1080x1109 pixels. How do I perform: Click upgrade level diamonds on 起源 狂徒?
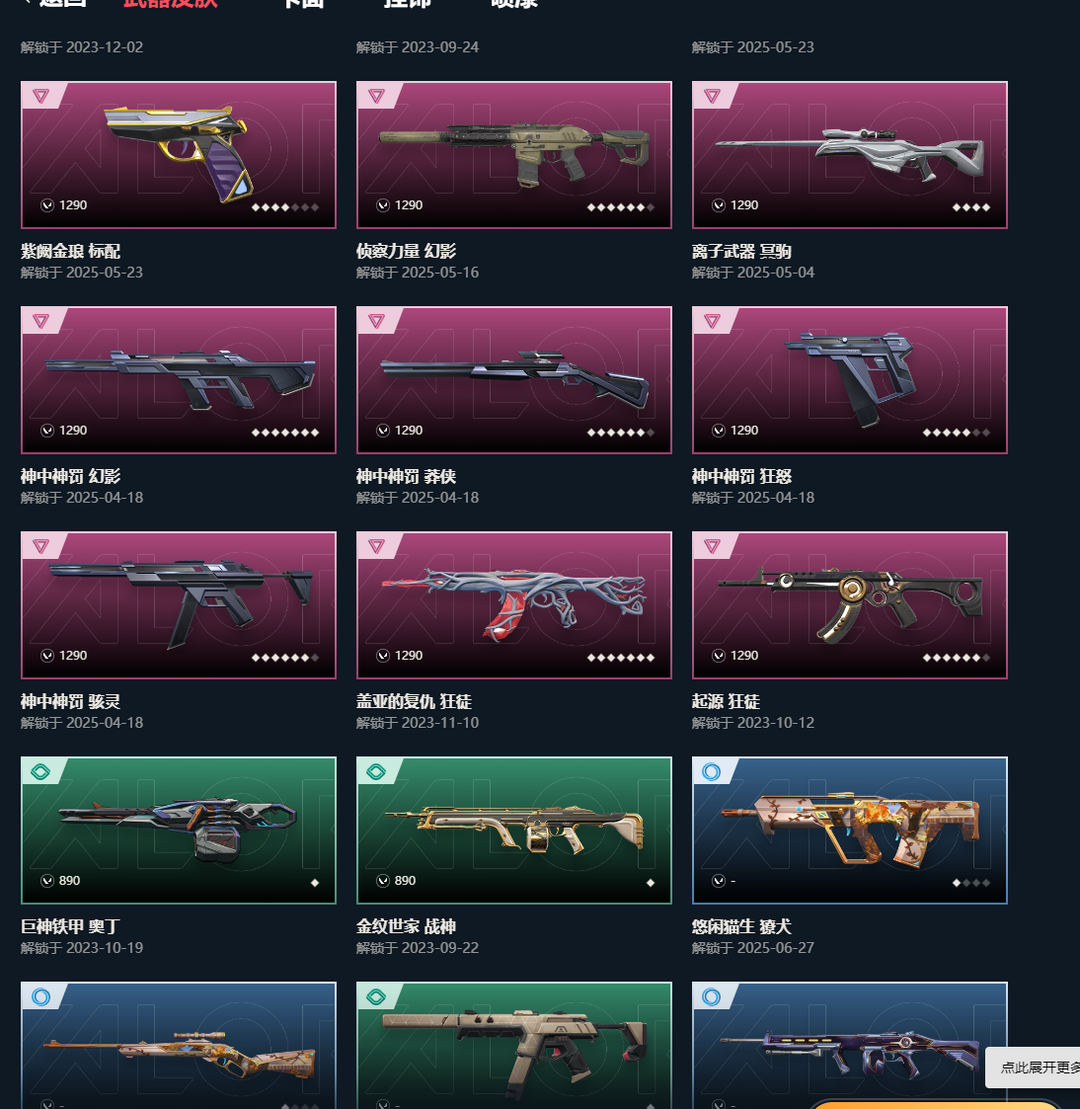(956, 658)
